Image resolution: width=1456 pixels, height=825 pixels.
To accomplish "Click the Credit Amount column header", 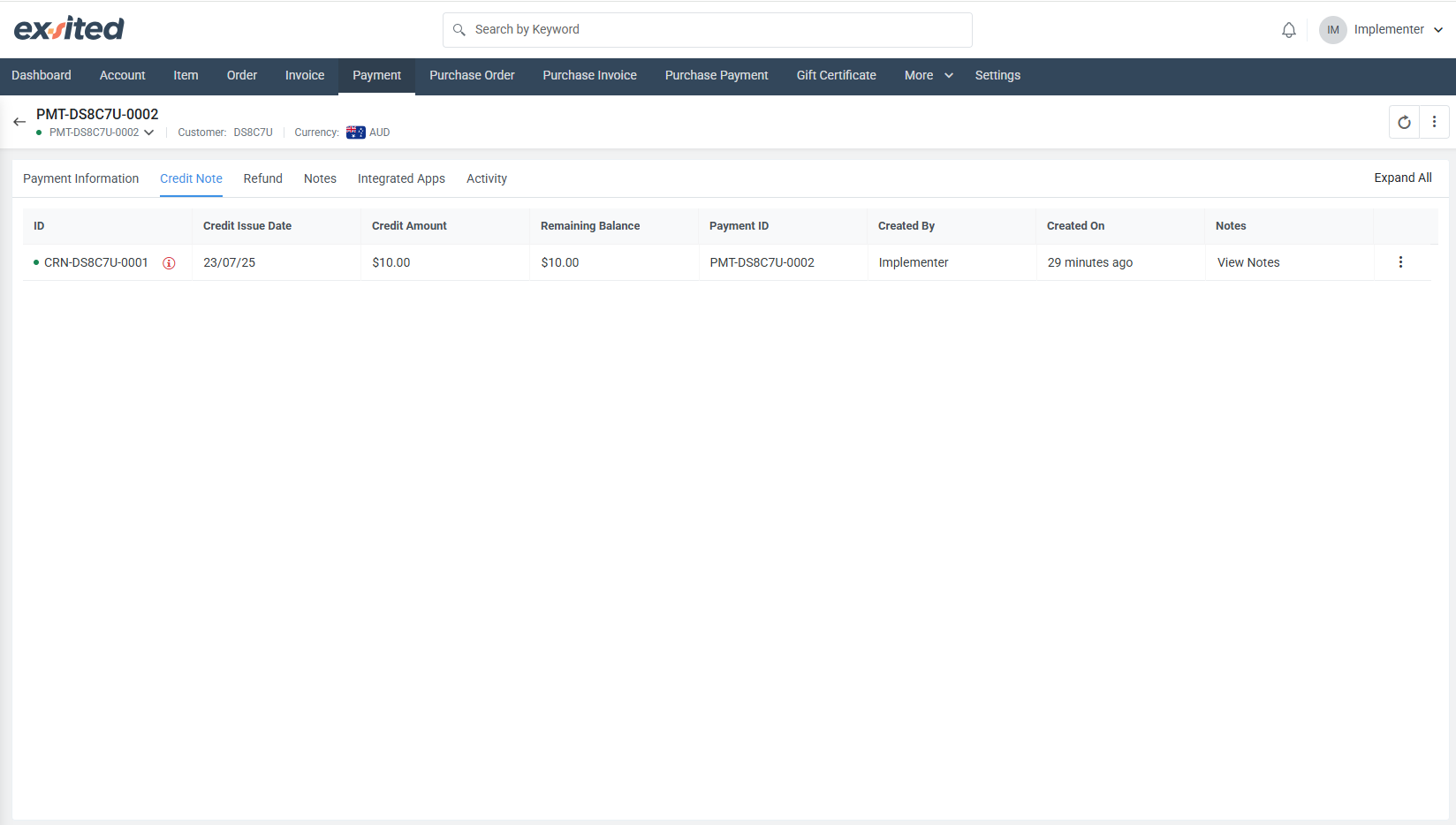I will pos(409,226).
